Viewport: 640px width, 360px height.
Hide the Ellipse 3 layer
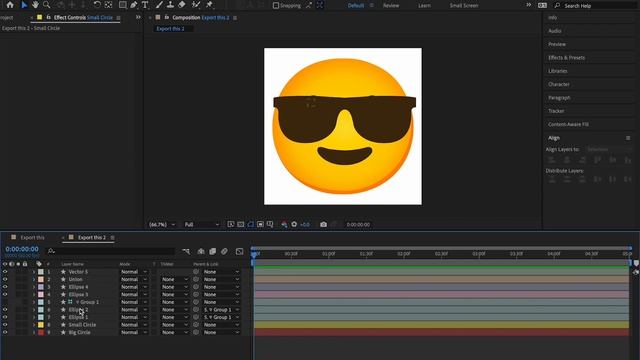(5, 294)
